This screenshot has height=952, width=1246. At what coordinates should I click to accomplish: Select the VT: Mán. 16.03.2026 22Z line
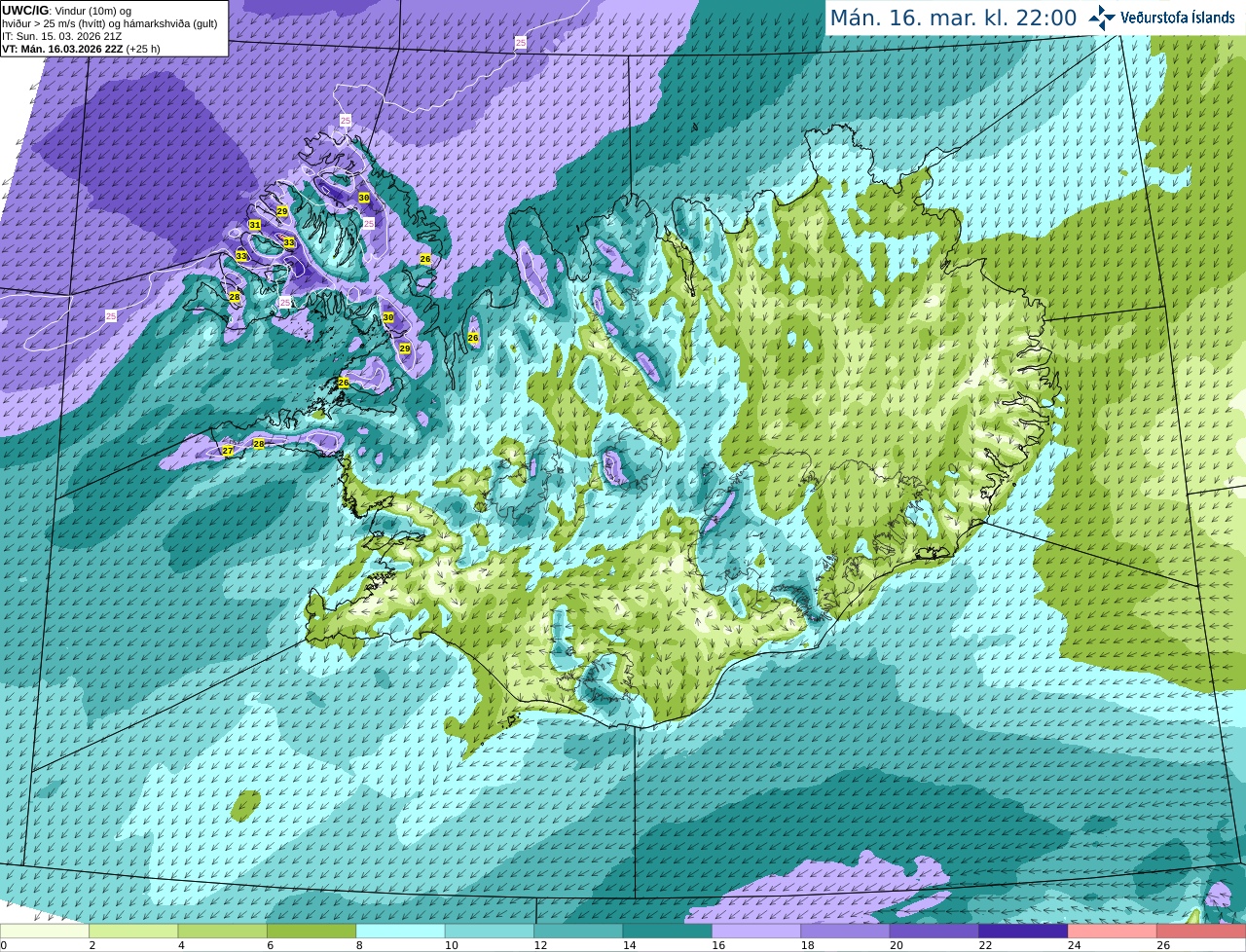click(81, 49)
